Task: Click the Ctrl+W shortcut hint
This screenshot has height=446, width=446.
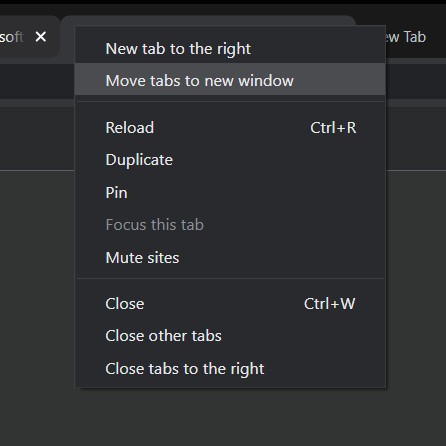Action: pyautogui.click(x=329, y=304)
